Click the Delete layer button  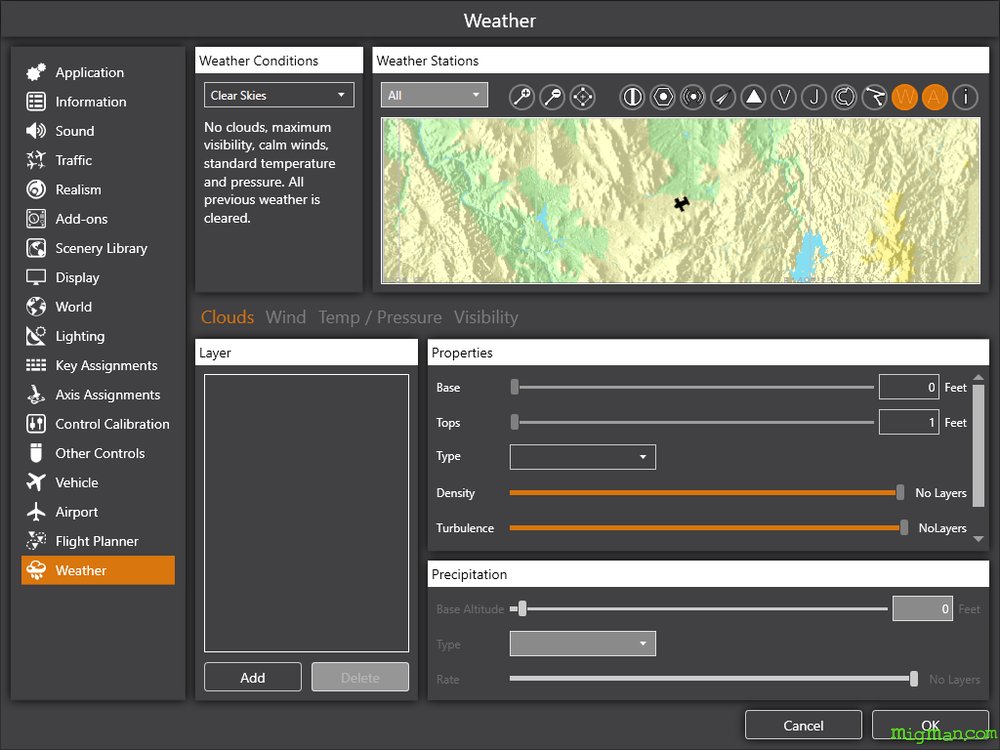point(360,677)
